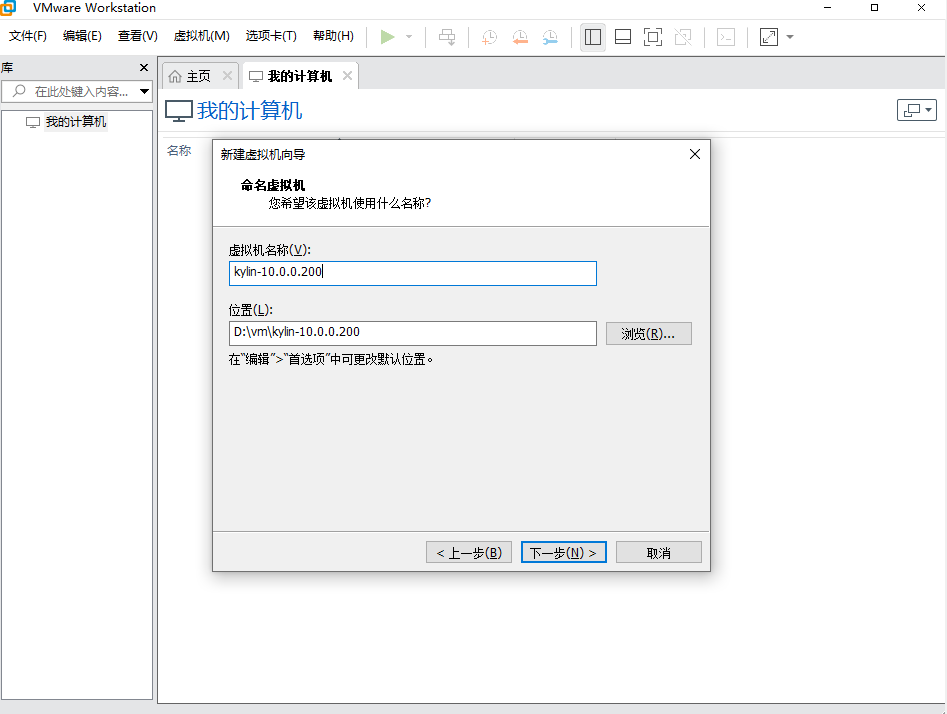This screenshot has height=714, width=947.
Task: Close the 我的计算机 tab
Action: tap(347, 76)
